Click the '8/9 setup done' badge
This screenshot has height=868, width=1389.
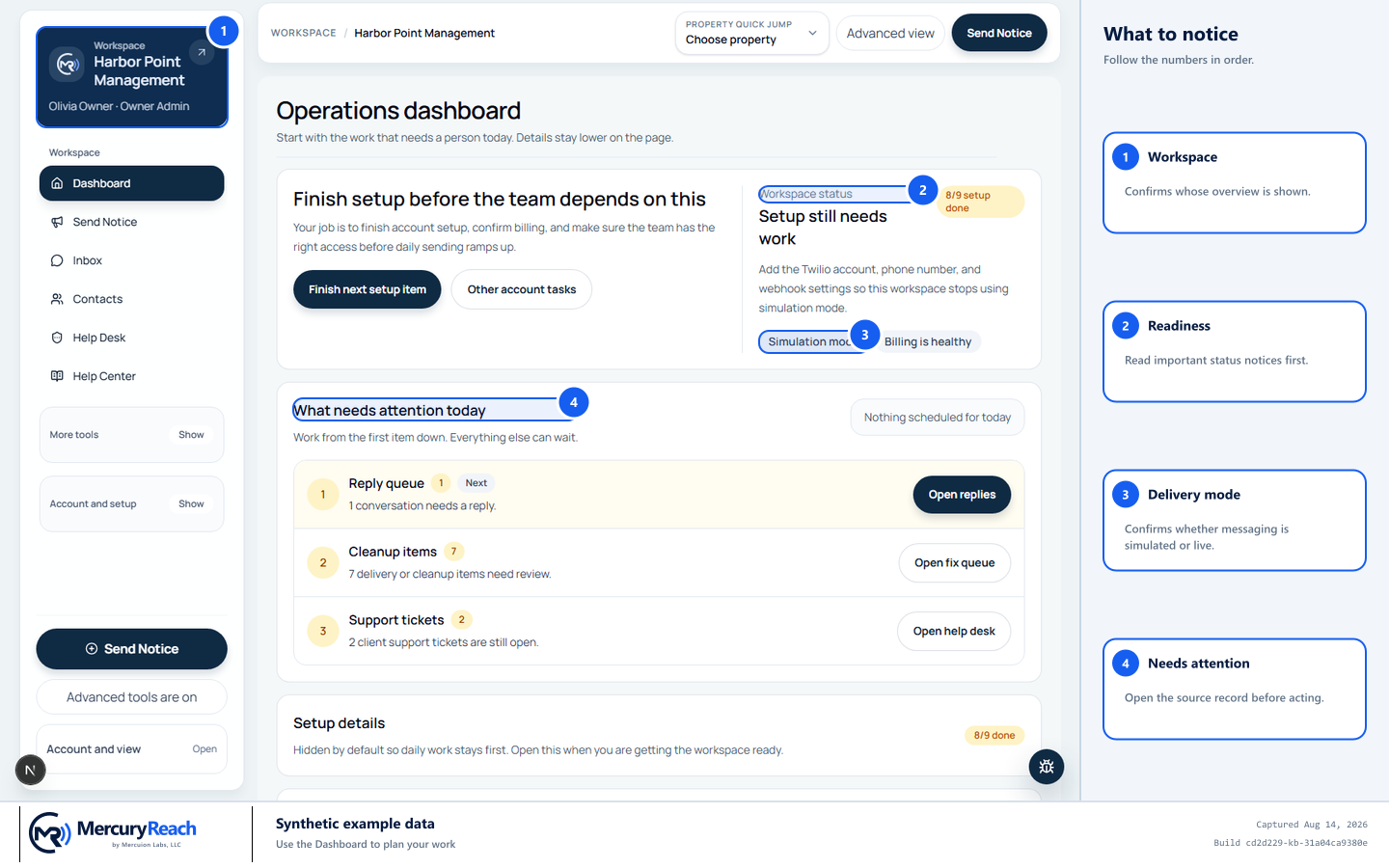[x=980, y=202]
